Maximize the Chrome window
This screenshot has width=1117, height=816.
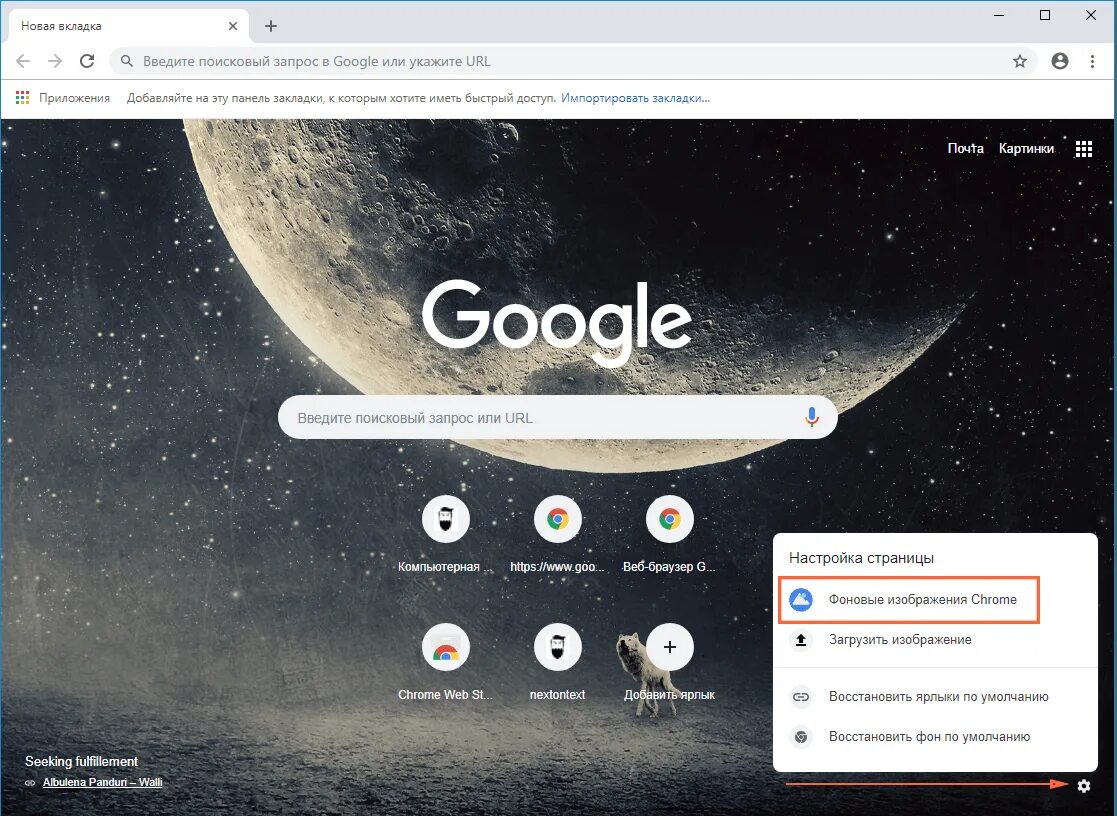pos(1045,15)
